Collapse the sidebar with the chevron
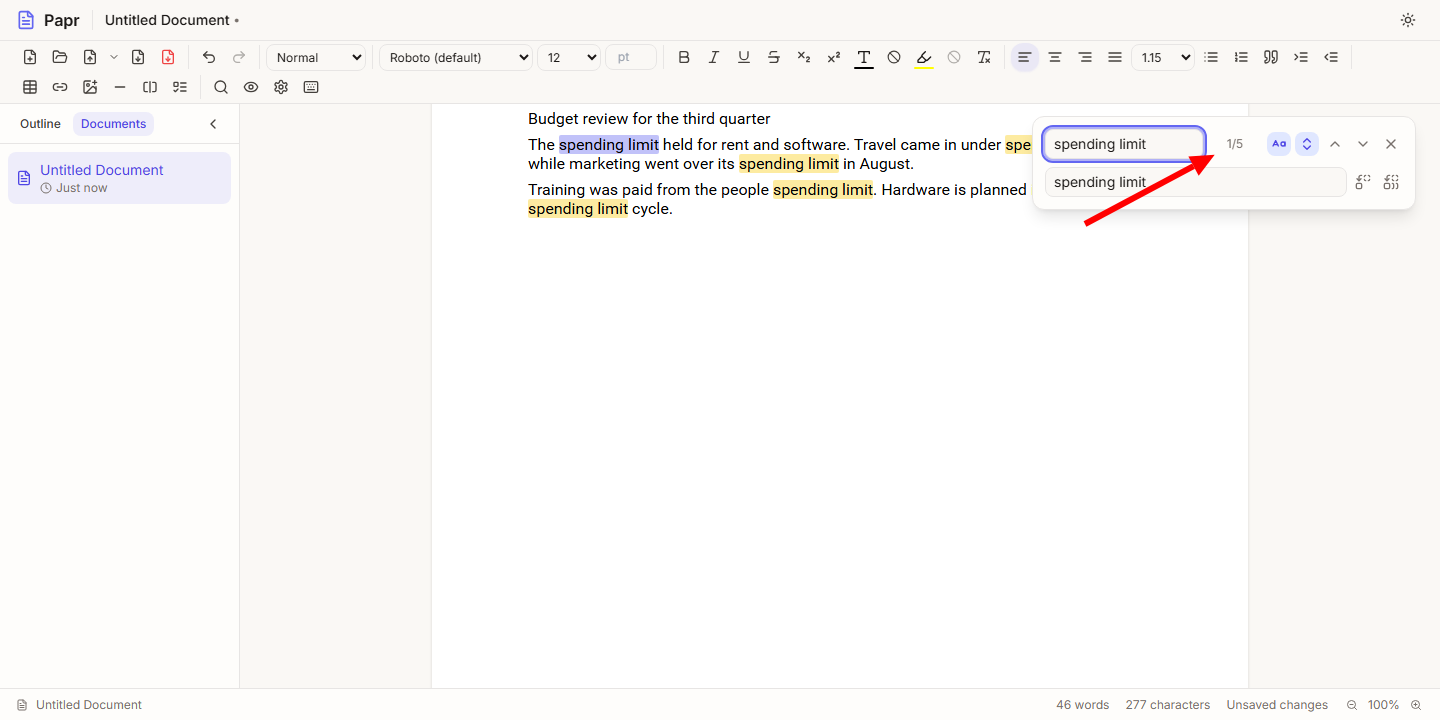 pyautogui.click(x=213, y=124)
